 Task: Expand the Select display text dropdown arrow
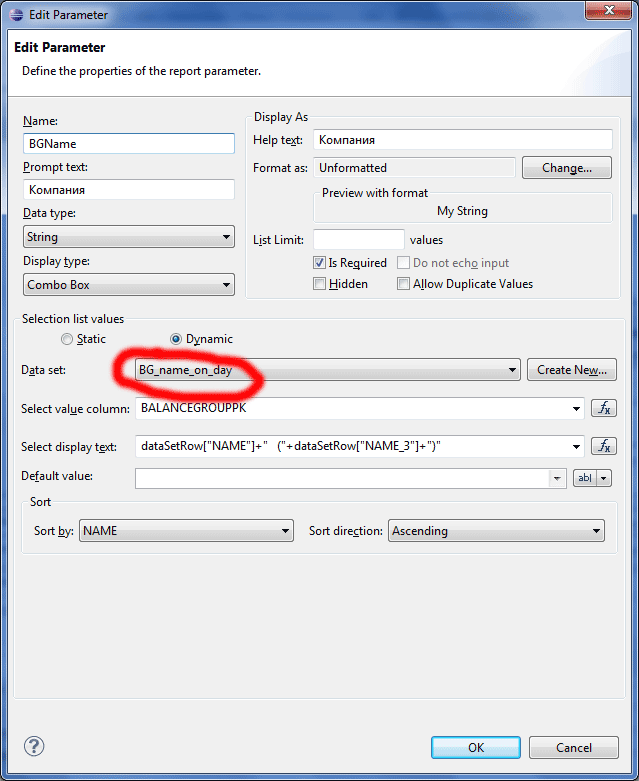[576, 446]
